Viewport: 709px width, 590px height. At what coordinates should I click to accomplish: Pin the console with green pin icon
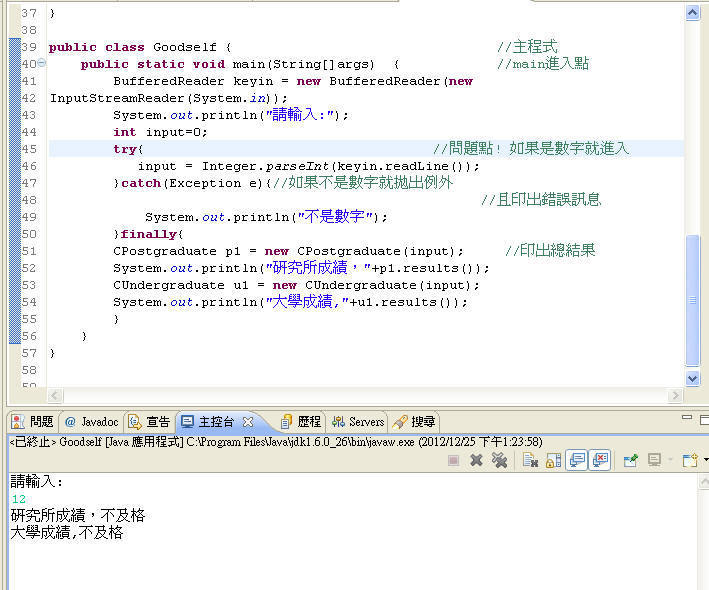pyautogui.click(x=631, y=460)
